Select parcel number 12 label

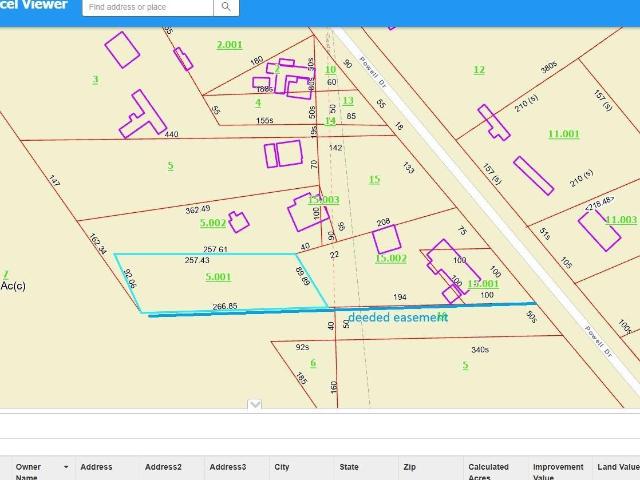pos(479,69)
